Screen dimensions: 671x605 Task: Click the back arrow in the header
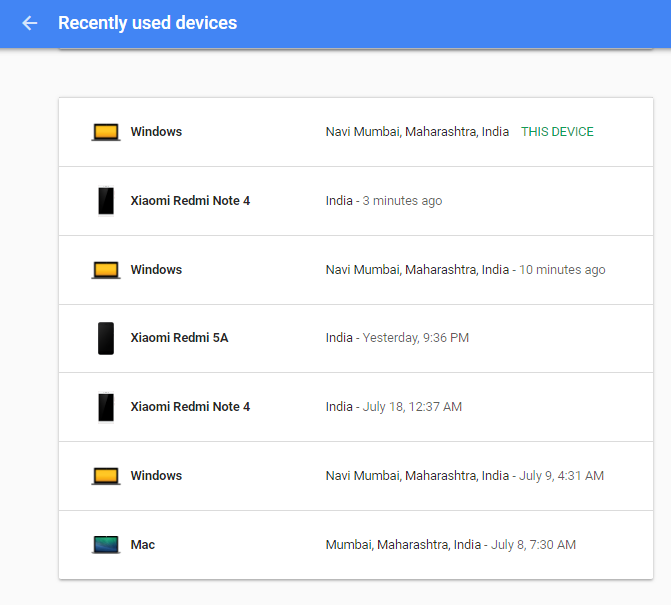[30, 23]
